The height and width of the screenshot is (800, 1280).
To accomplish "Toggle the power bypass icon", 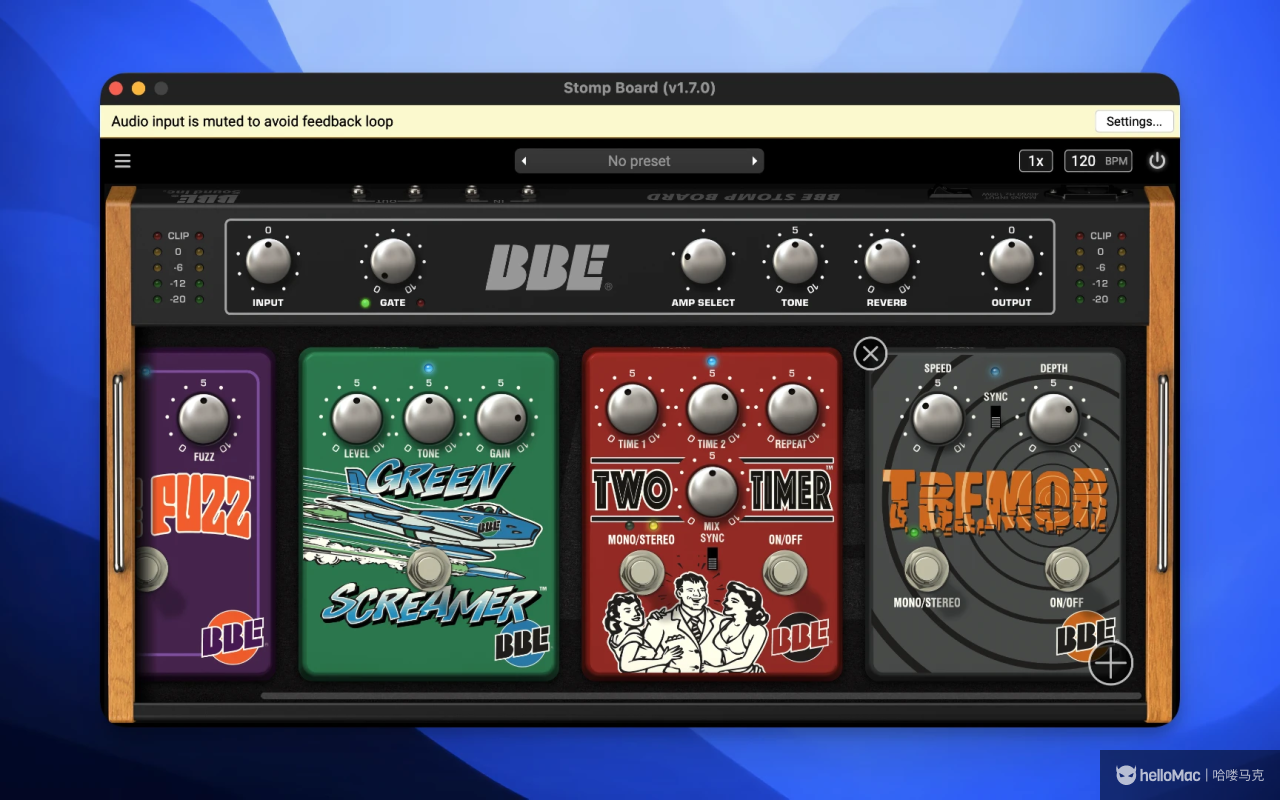I will tap(1157, 161).
